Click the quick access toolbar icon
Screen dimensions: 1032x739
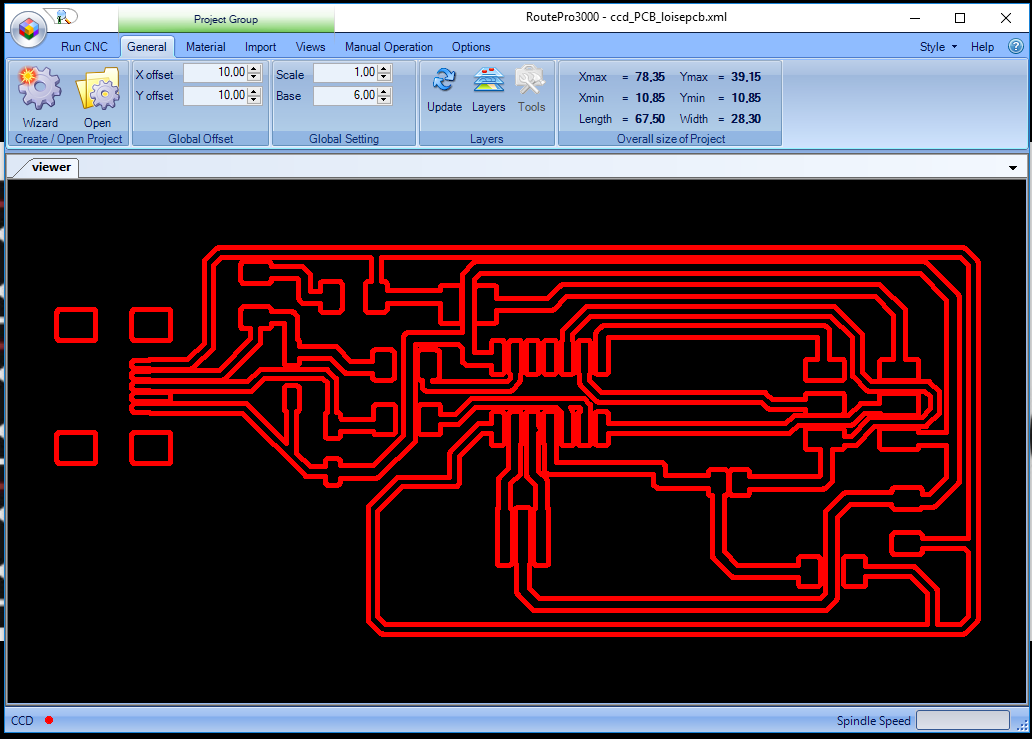tap(63, 17)
